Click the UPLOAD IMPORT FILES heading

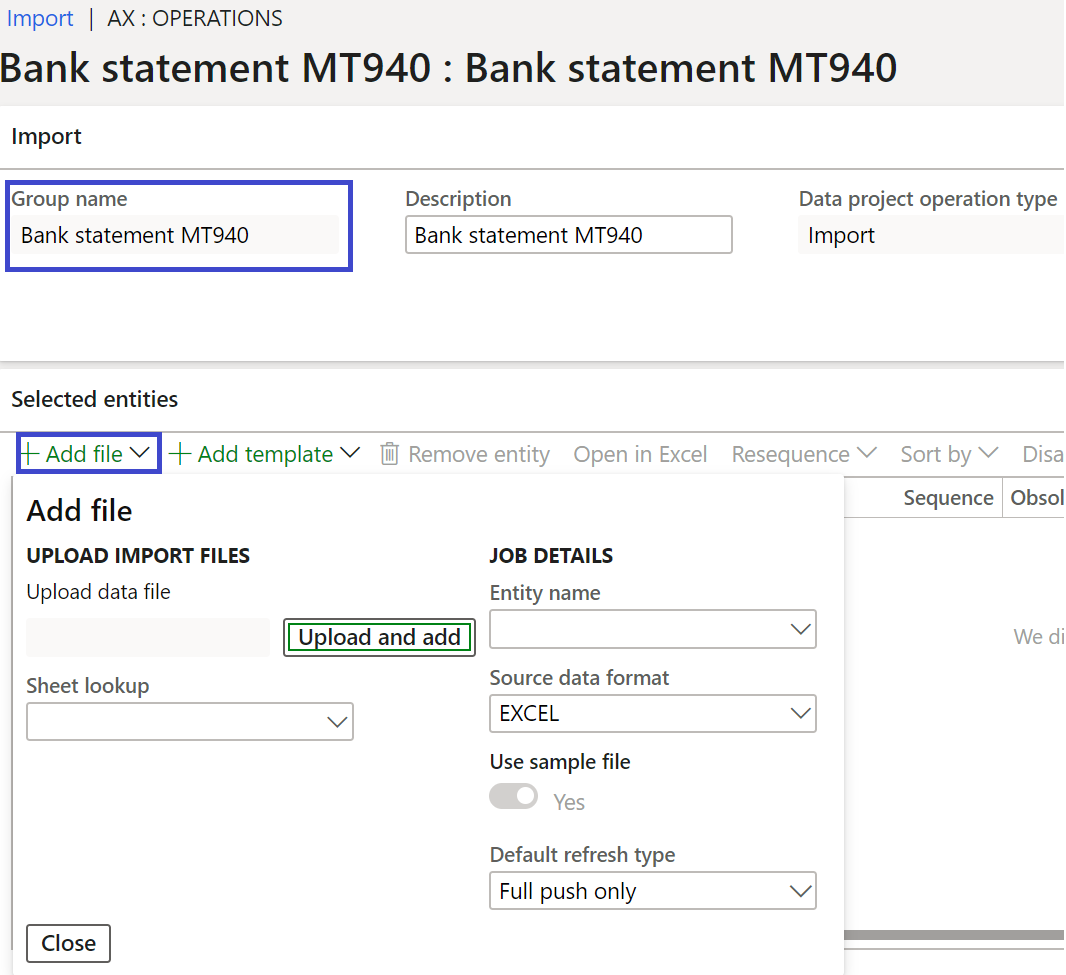[138, 555]
